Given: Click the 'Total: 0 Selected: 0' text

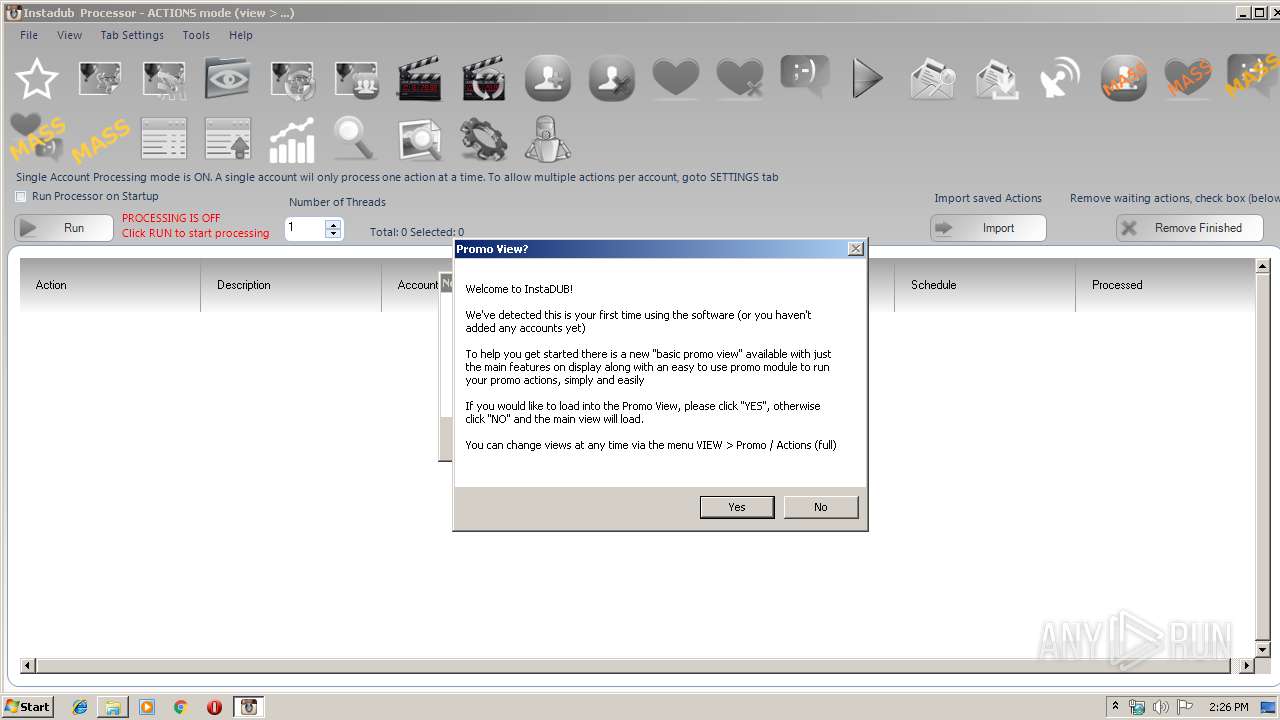Looking at the screenshot, I should click(417, 232).
